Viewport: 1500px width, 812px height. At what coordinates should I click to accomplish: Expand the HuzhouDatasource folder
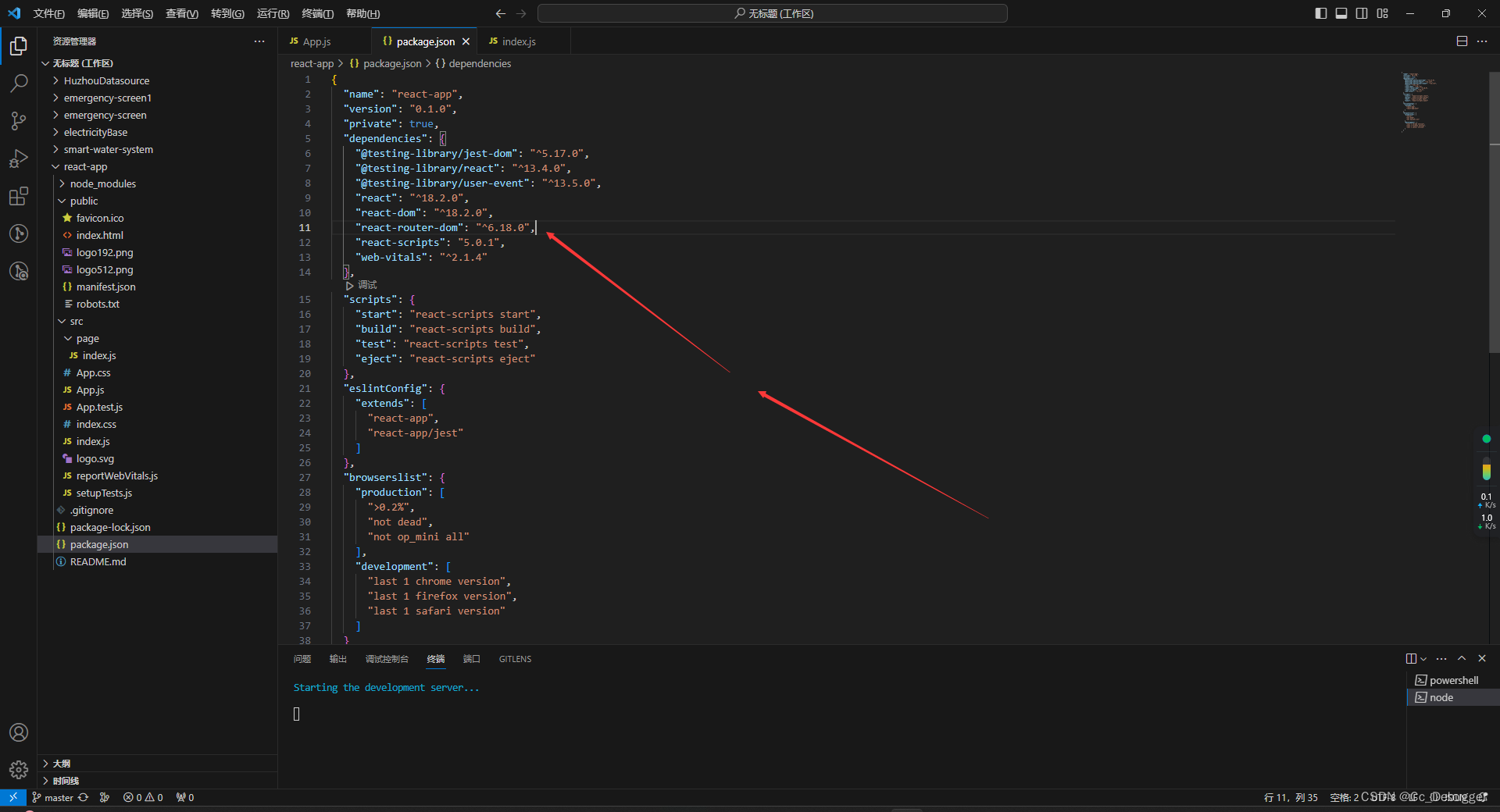106,80
